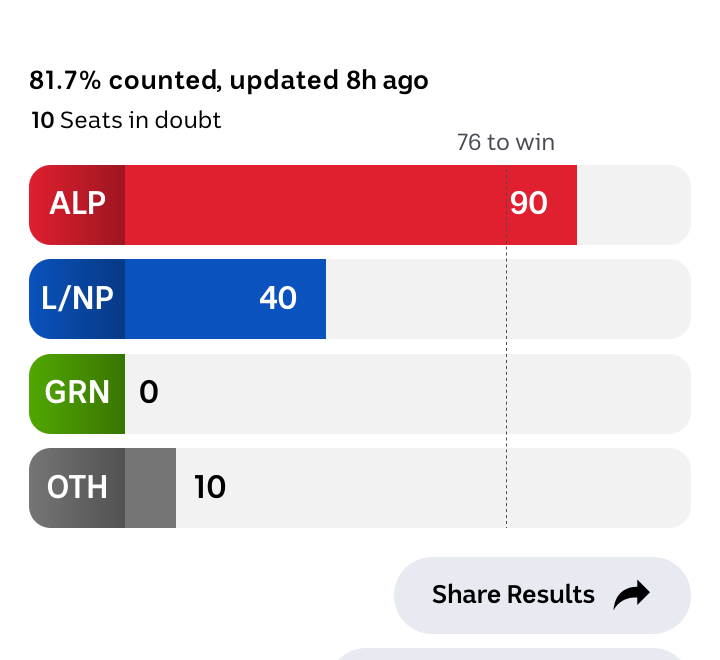Click the dashed majority line in the L/NP row

506,299
